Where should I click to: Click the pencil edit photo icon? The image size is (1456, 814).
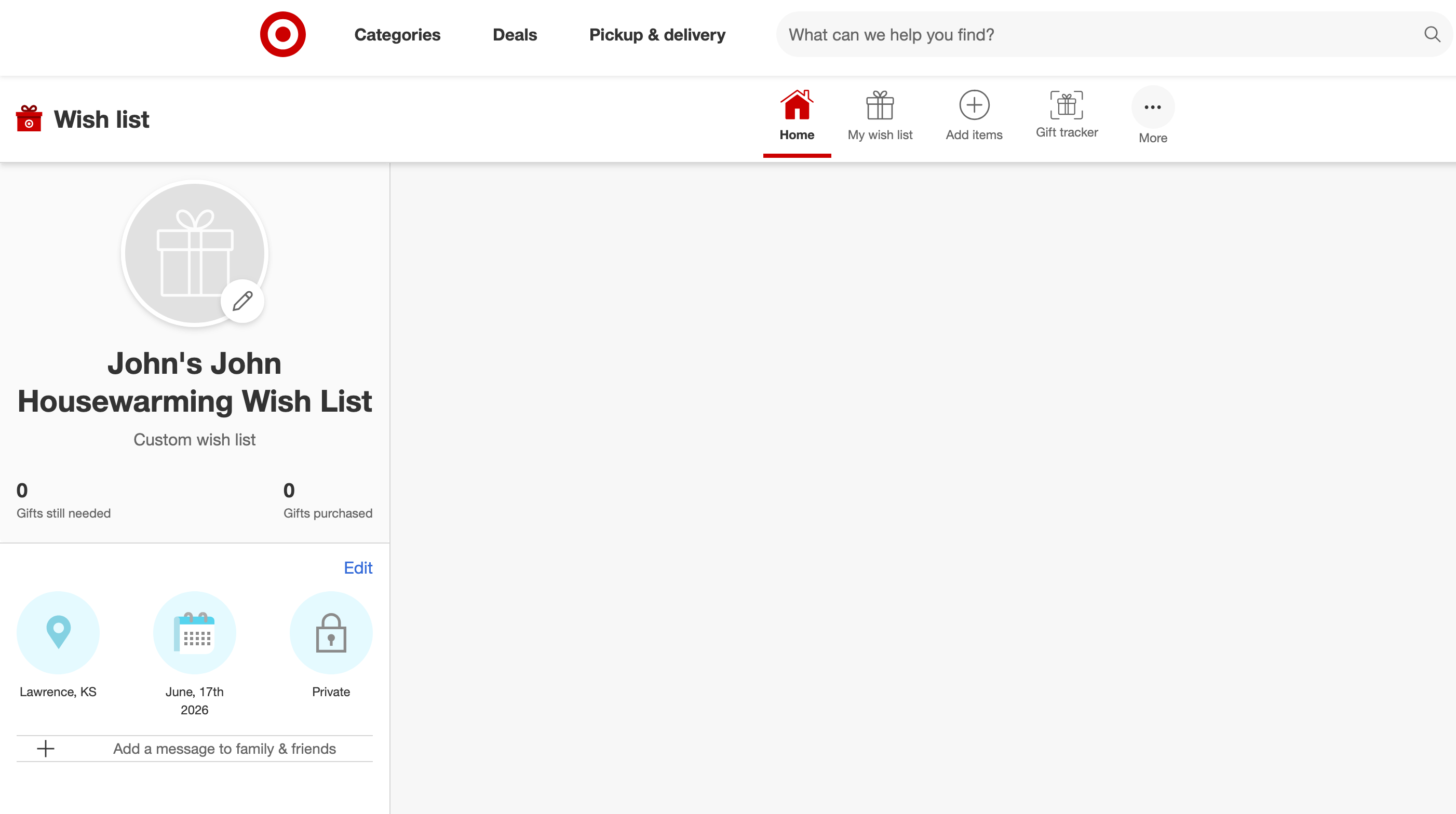[x=242, y=301]
